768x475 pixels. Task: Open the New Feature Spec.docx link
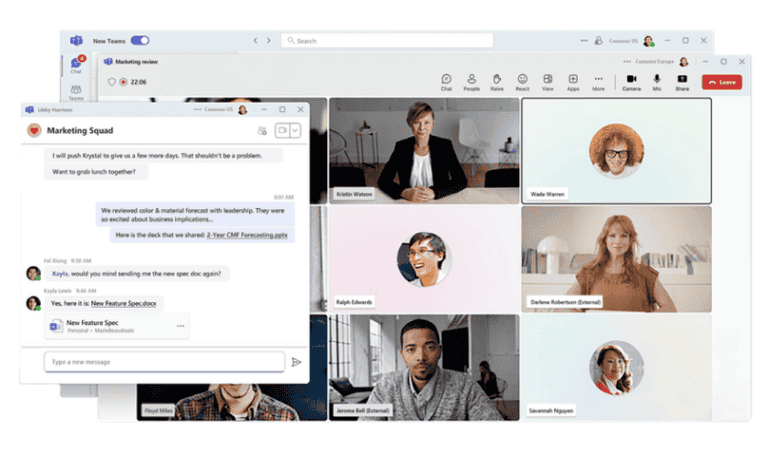[123, 304]
